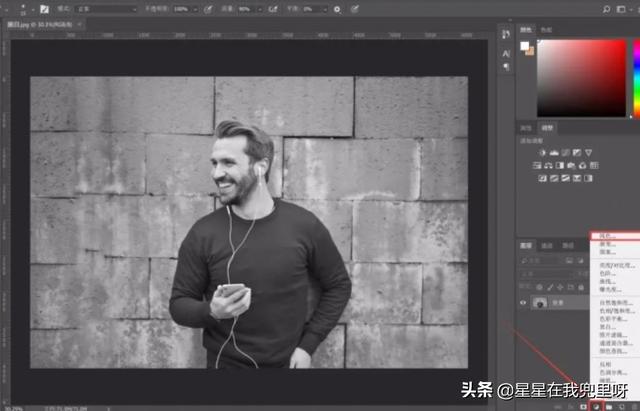This screenshot has height=411, width=640.
Task: Click the Levels adjustment icon
Action: pyautogui.click(x=553, y=152)
